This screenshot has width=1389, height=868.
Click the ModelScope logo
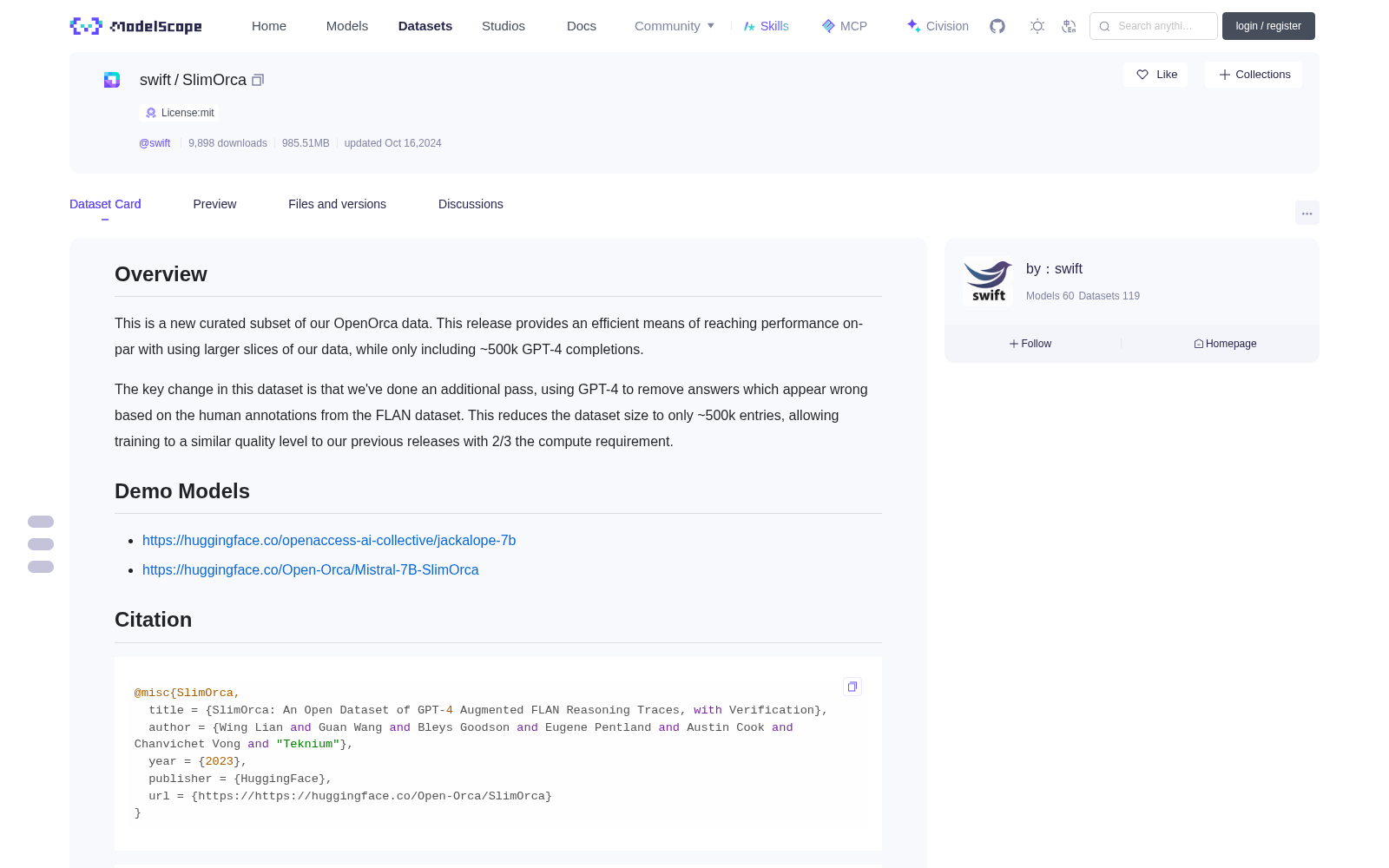coord(135,26)
